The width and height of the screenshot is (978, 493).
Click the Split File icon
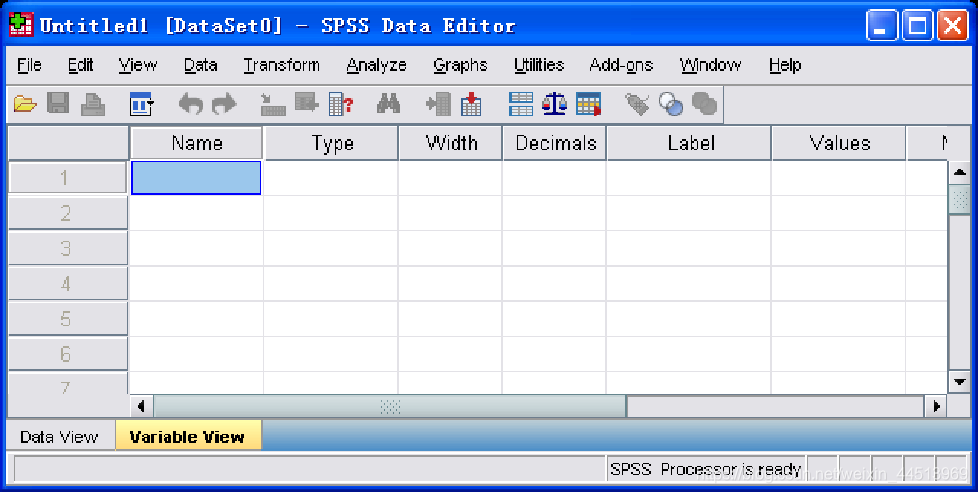[x=521, y=104]
